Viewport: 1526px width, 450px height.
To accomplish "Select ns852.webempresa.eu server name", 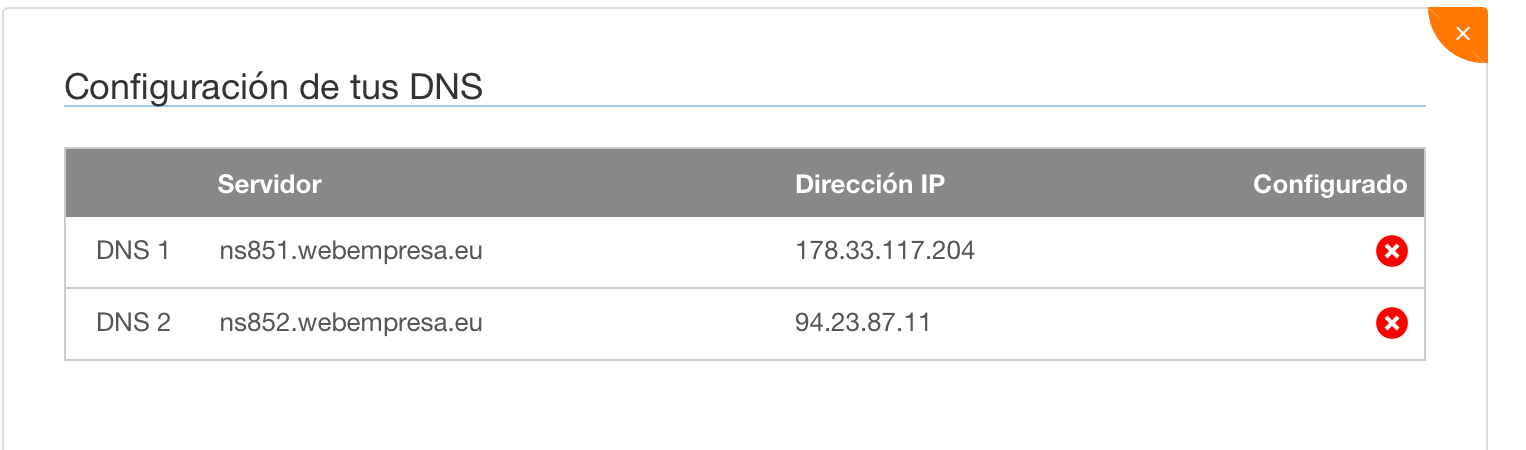I will (x=351, y=323).
